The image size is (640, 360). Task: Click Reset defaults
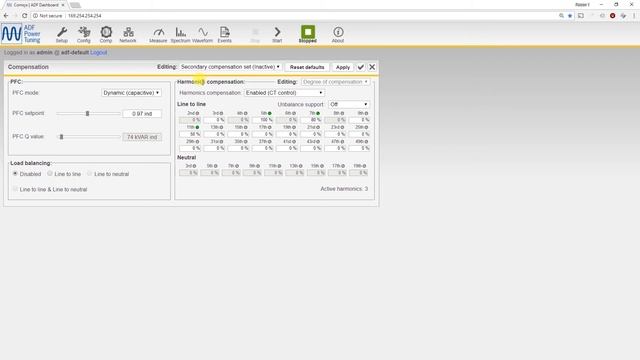[307, 67]
